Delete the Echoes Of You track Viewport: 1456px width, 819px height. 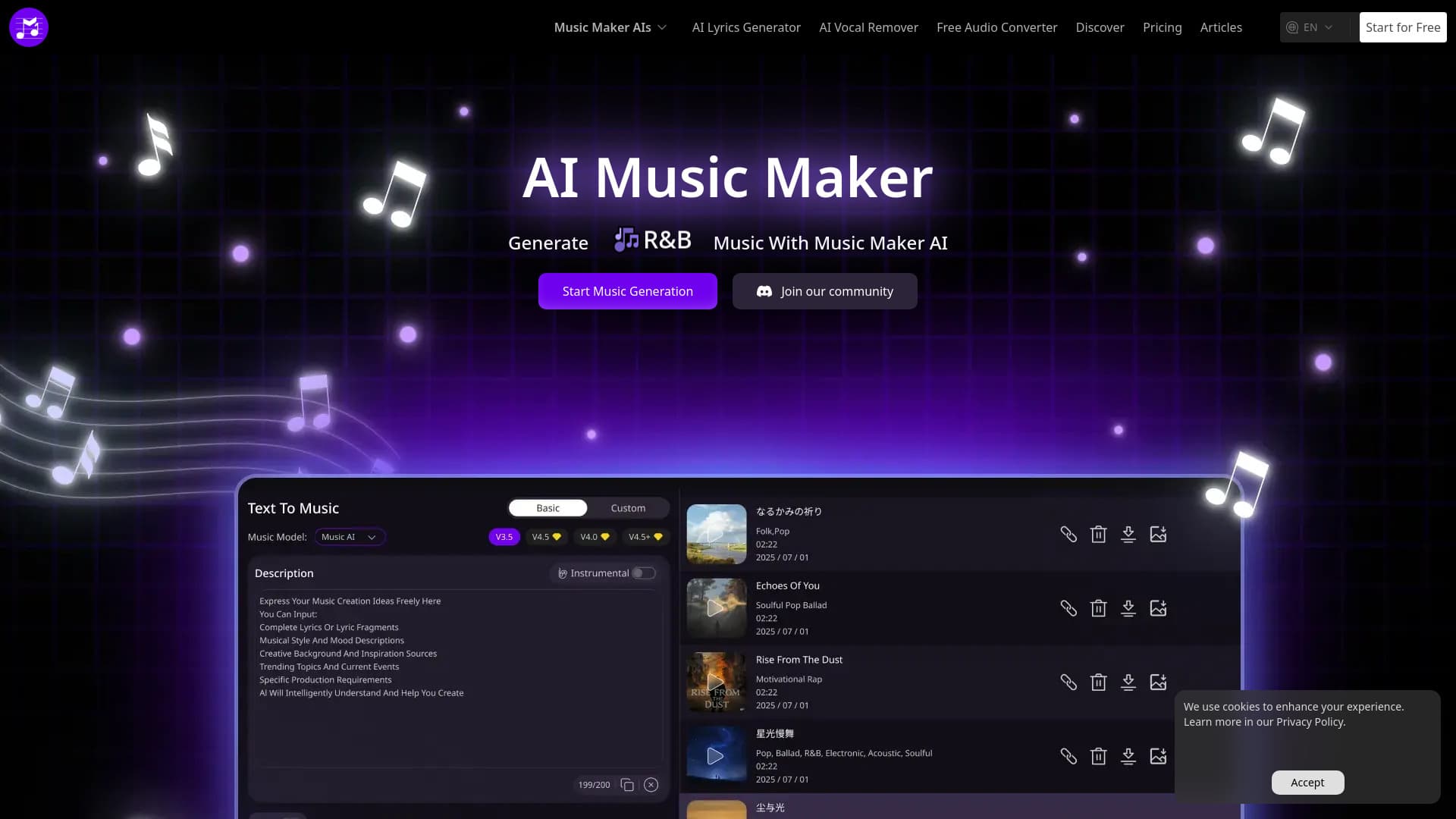(1099, 607)
